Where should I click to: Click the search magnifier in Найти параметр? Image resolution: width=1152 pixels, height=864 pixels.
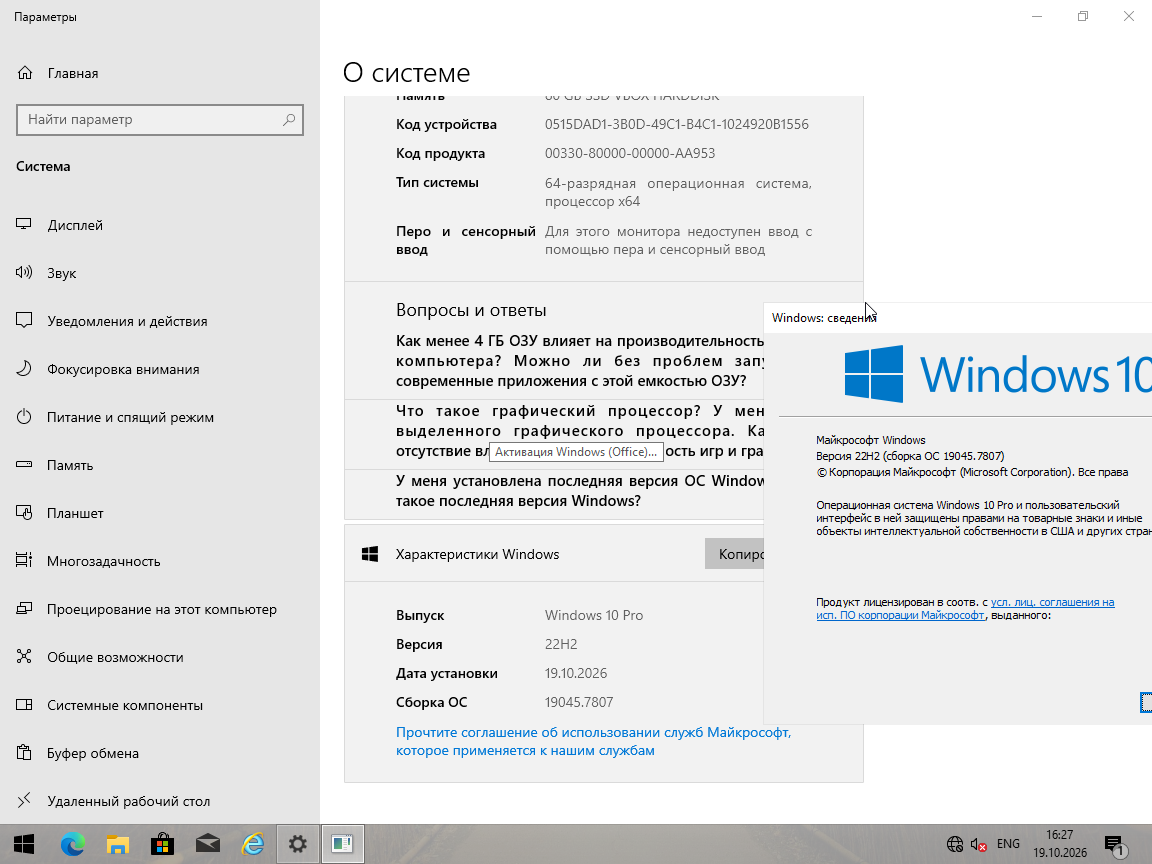(x=289, y=119)
